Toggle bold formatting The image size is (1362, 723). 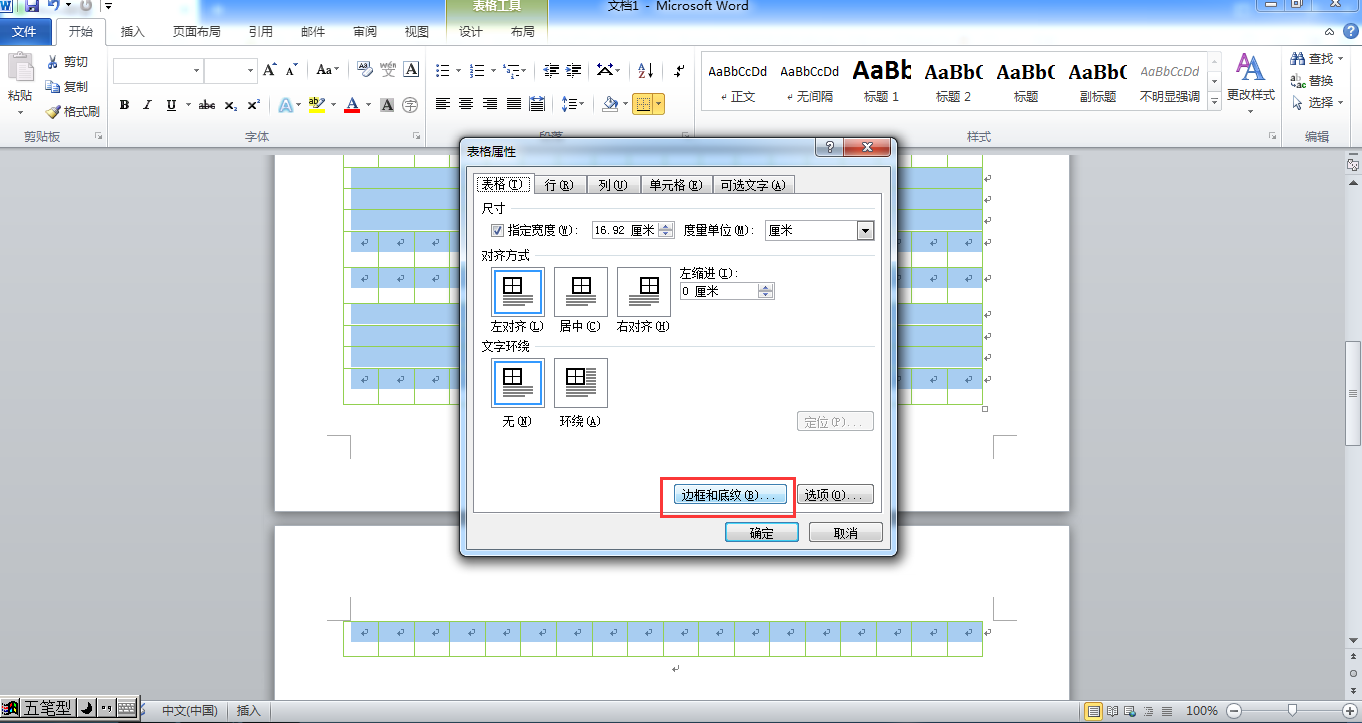click(124, 104)
